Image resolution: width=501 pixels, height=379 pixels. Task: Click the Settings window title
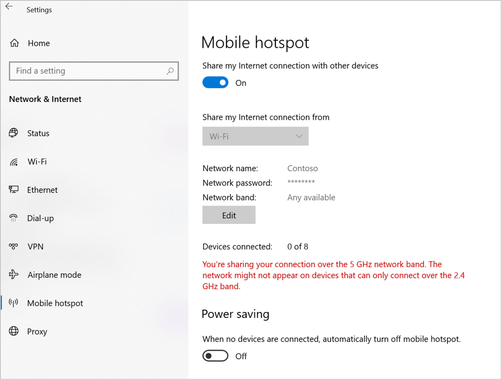[x=39, y=10]
